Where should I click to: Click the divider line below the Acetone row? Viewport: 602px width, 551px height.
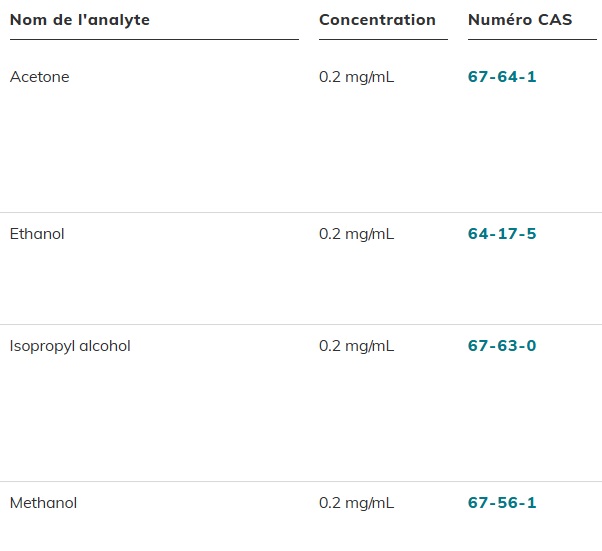[x=300, y=212]
